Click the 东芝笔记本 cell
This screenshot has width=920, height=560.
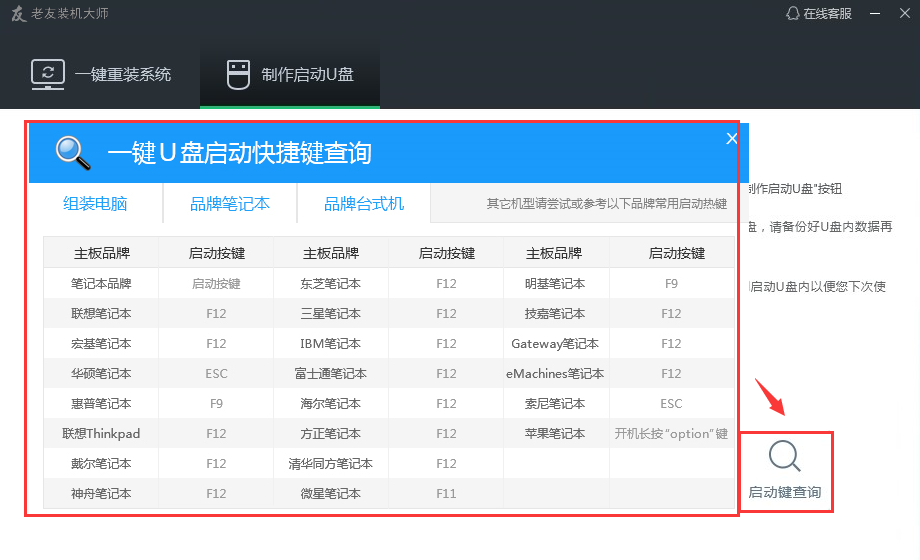click(330, 284)
